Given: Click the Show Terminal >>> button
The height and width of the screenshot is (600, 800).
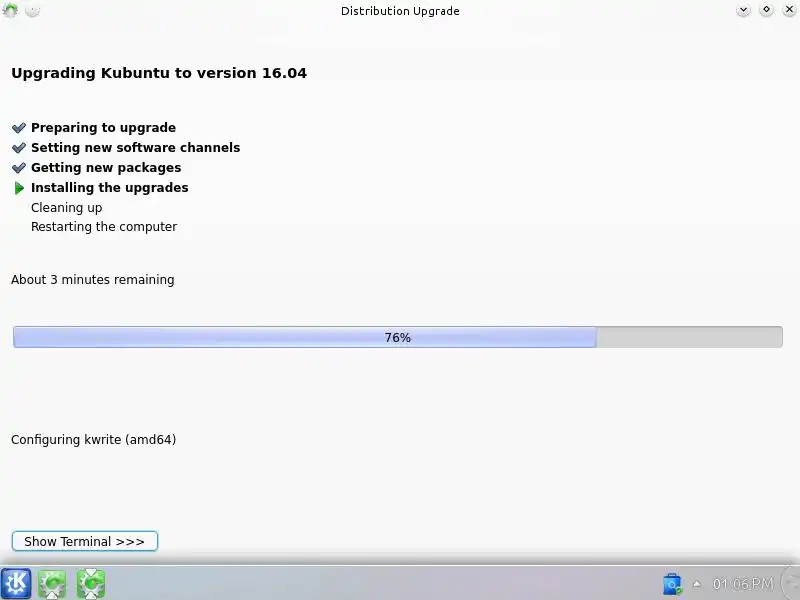Looking at the screenshot, I should 85,541.
